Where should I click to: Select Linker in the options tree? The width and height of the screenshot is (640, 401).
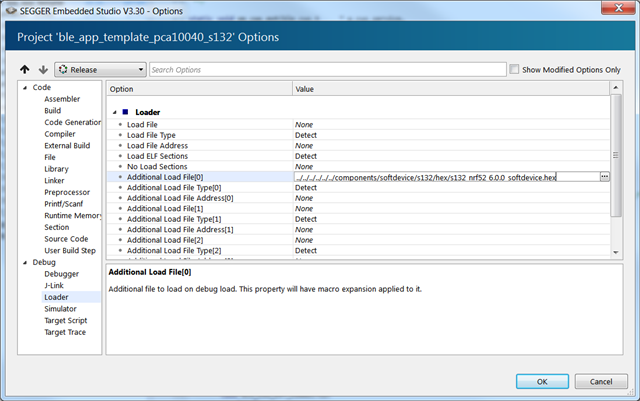pyautogui.click(x=54, y=180)
